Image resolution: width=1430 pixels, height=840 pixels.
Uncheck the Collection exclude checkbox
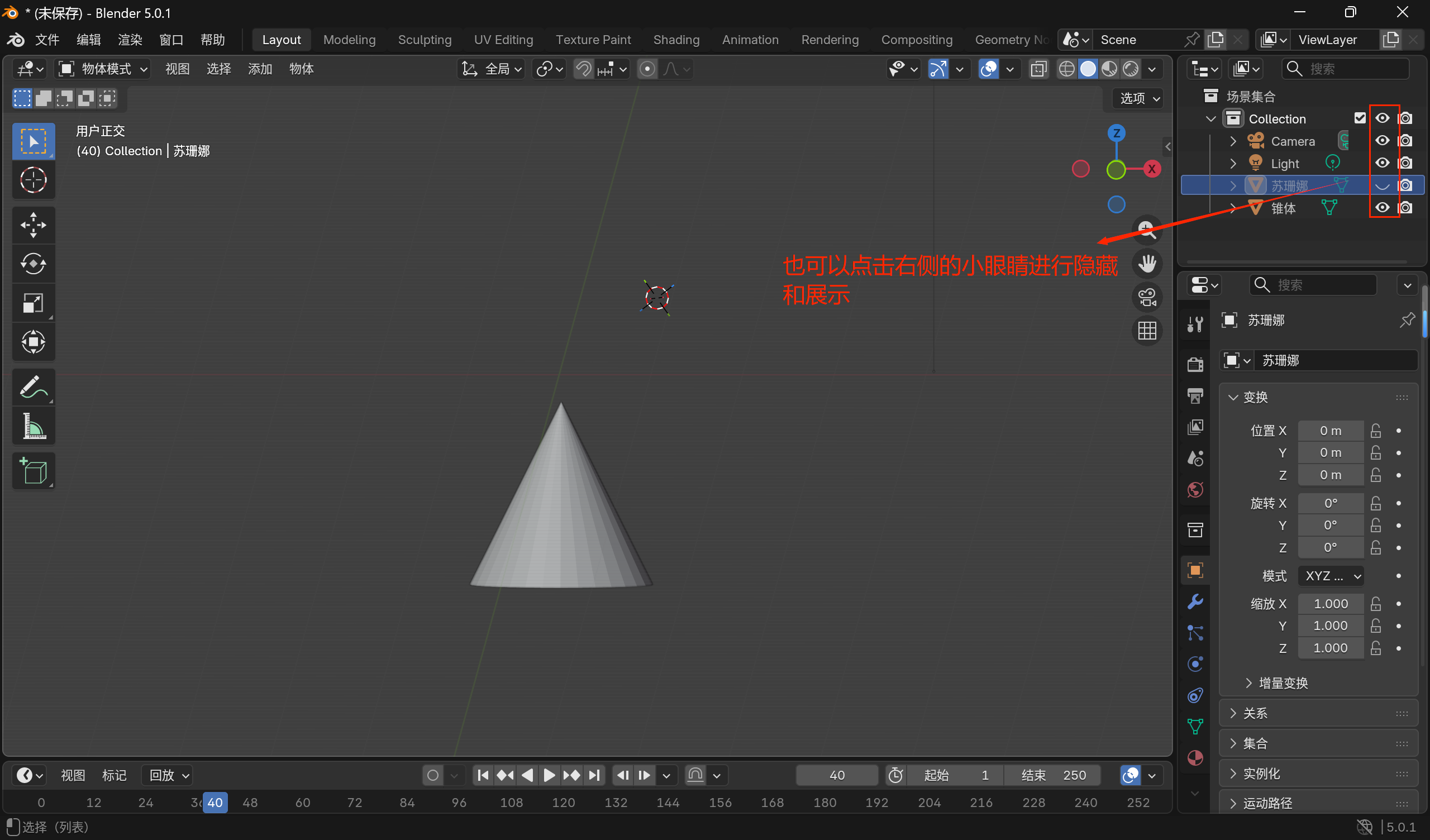tap(1360, 118)
